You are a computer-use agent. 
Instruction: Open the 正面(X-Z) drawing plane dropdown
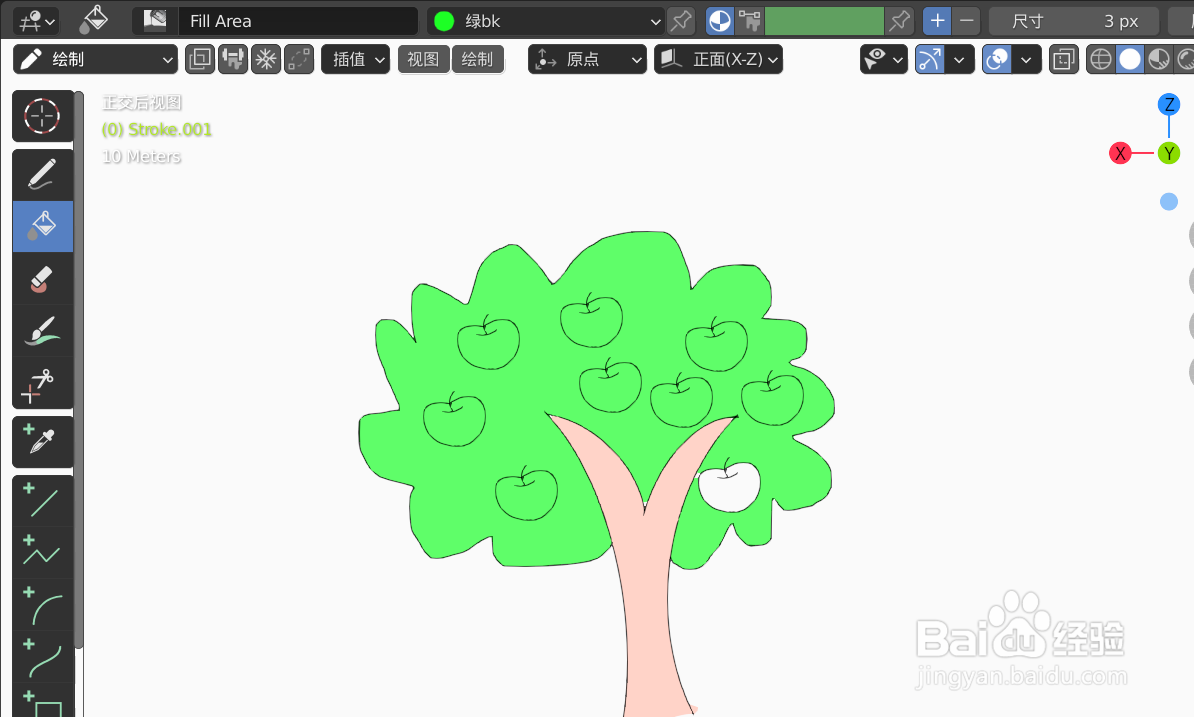pos(718,59)
